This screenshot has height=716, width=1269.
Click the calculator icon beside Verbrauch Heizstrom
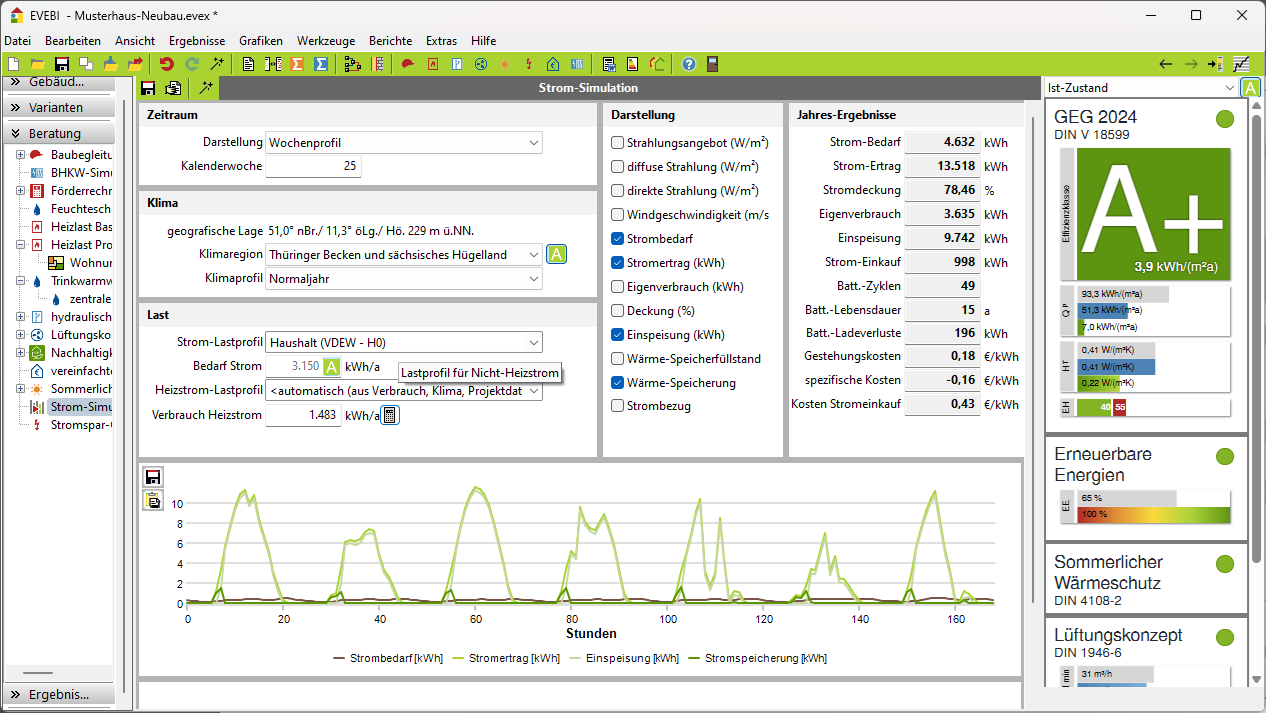click(x=390, y=415)
